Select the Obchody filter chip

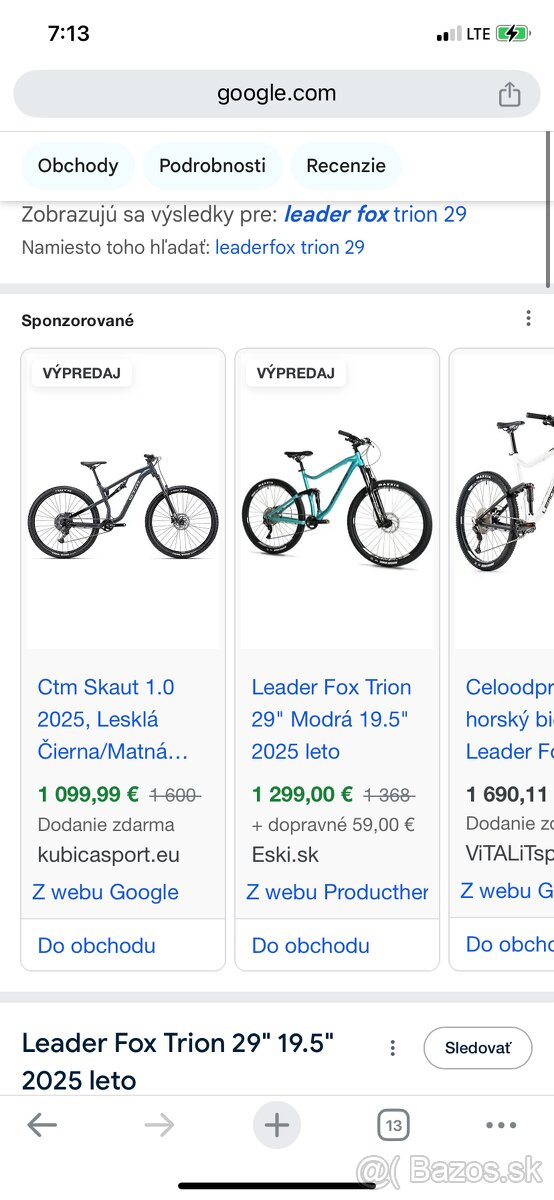tap(78, 166)
